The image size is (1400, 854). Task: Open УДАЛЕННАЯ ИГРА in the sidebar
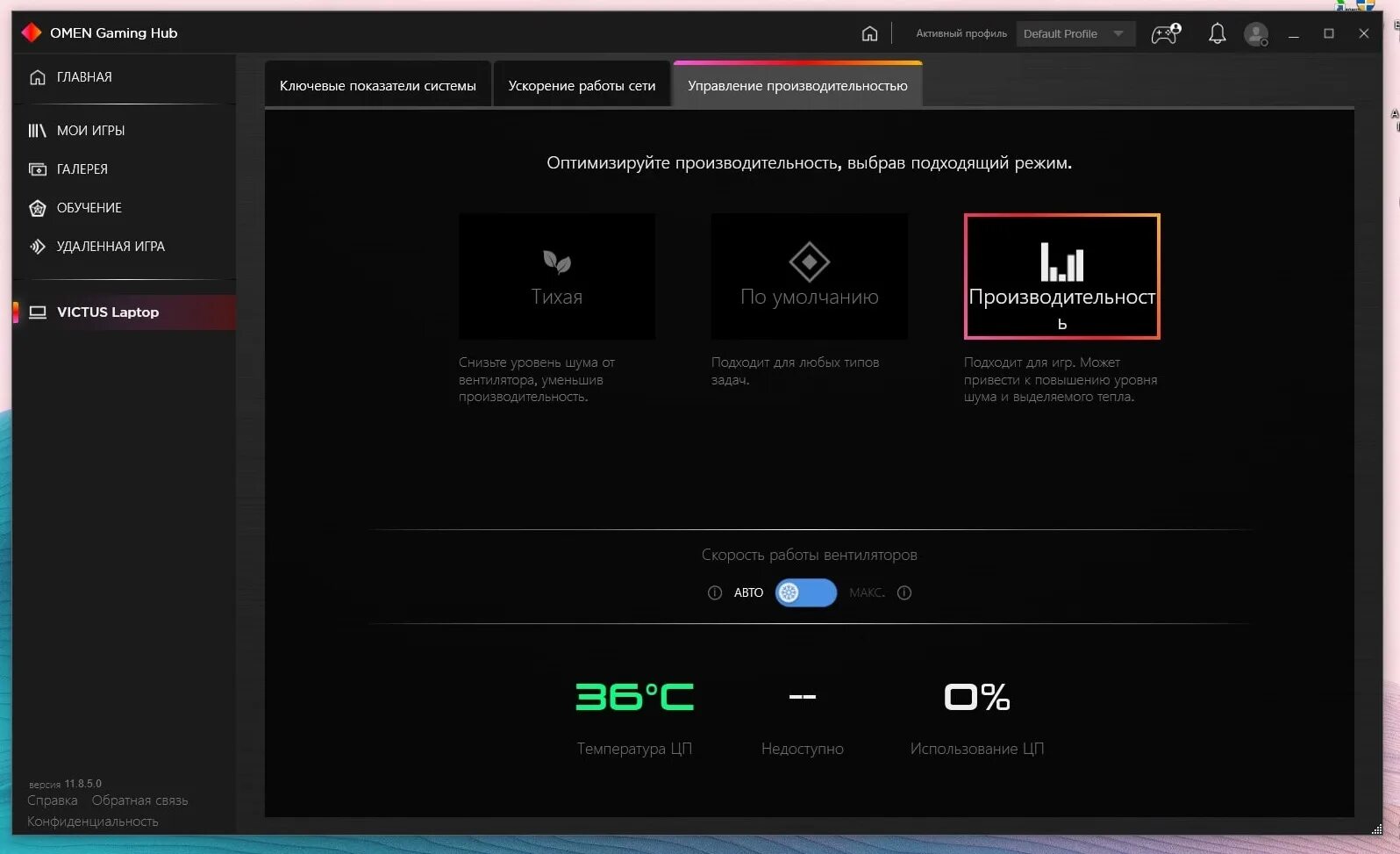click(x=124, y=246)
